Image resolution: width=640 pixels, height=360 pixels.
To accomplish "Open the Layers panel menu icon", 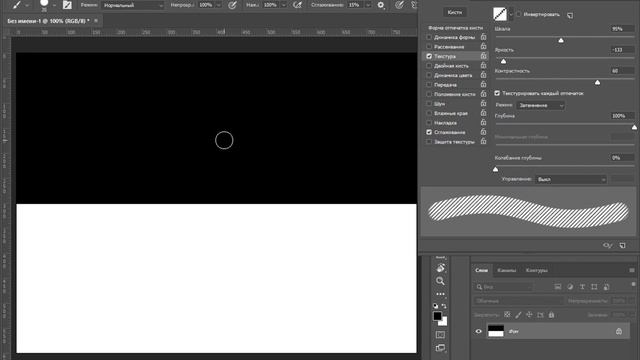I will [632, 270].
